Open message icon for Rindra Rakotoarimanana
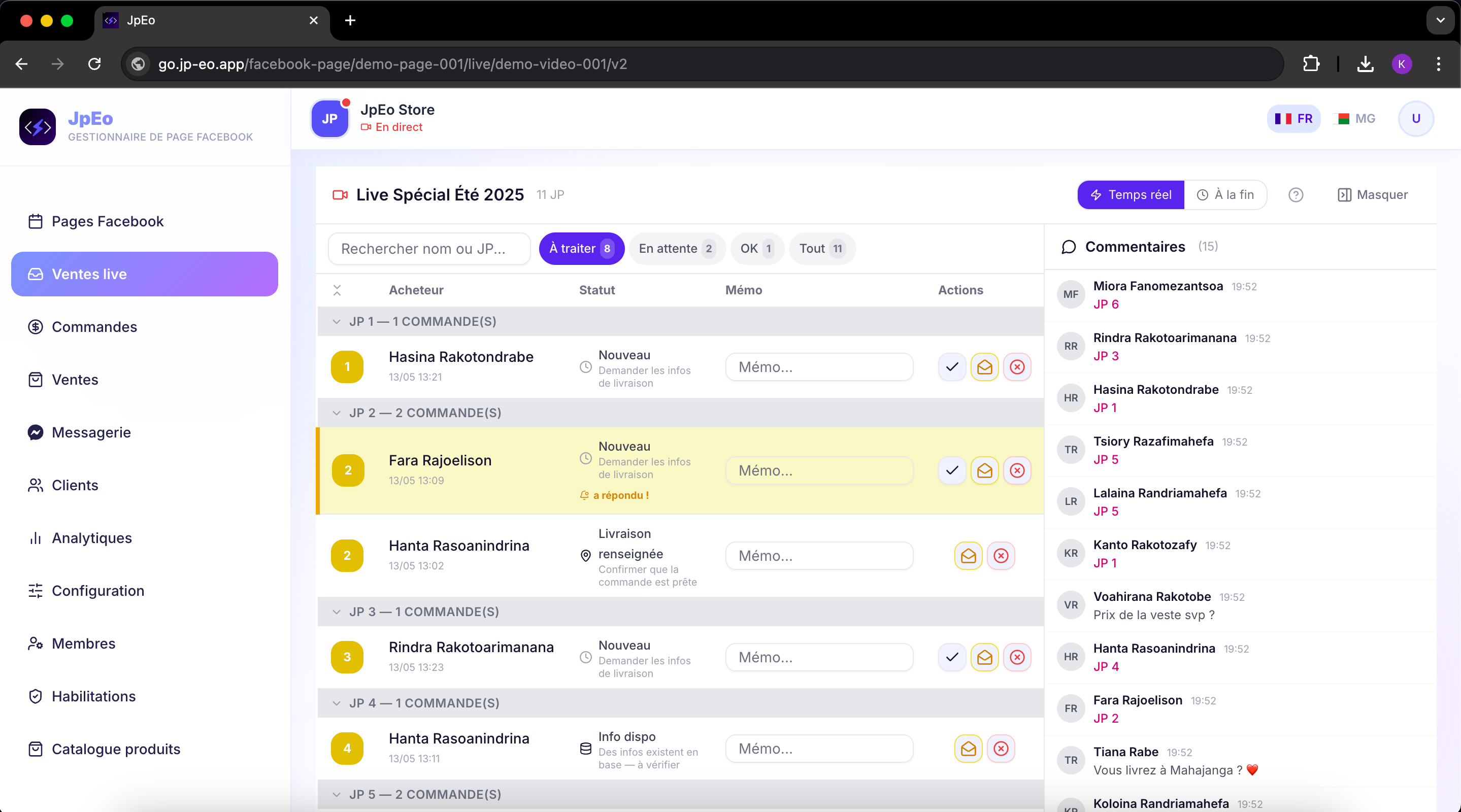 pos(985,657)
